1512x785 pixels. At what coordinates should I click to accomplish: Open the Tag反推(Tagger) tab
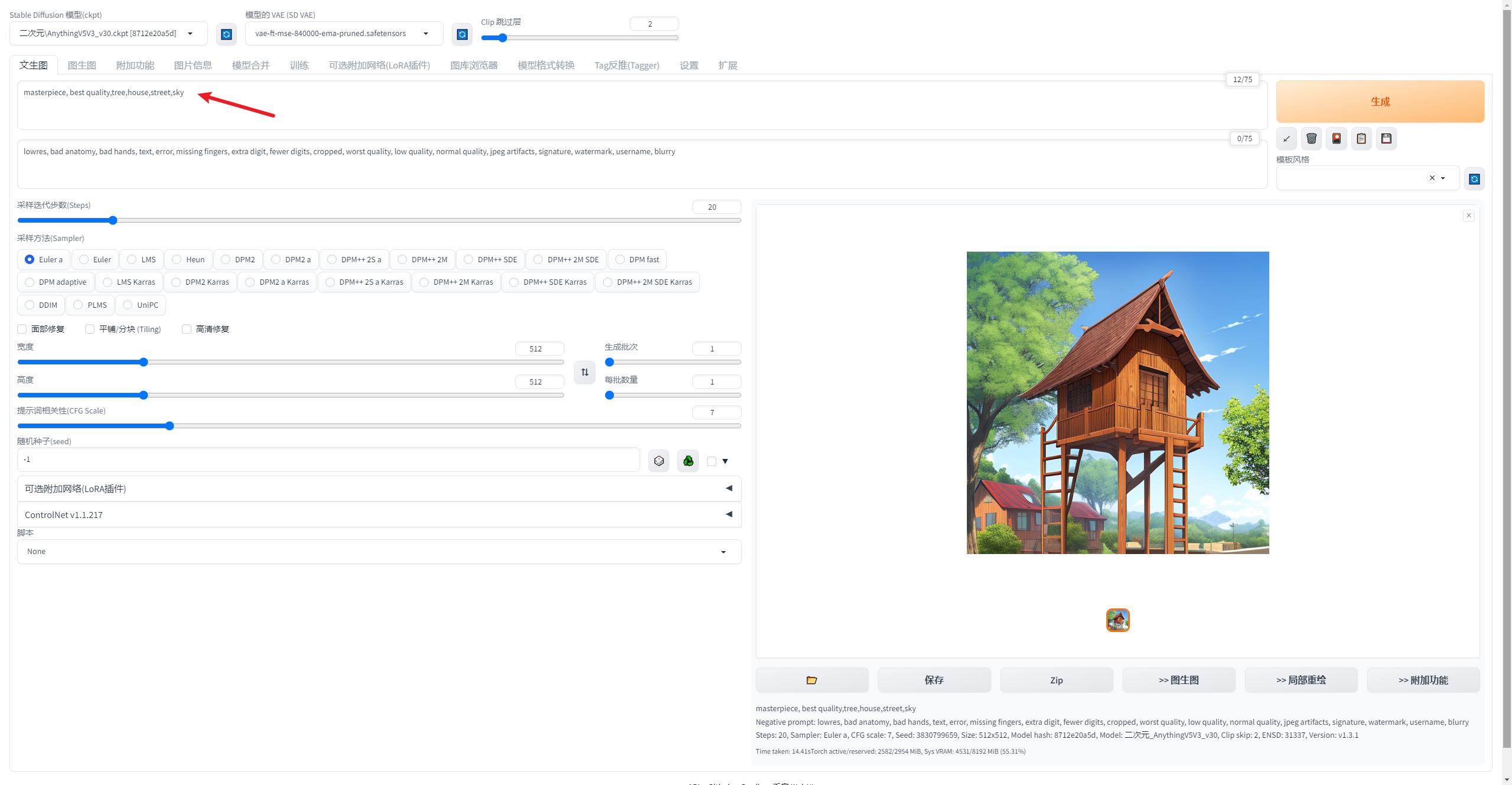(626, 65)
